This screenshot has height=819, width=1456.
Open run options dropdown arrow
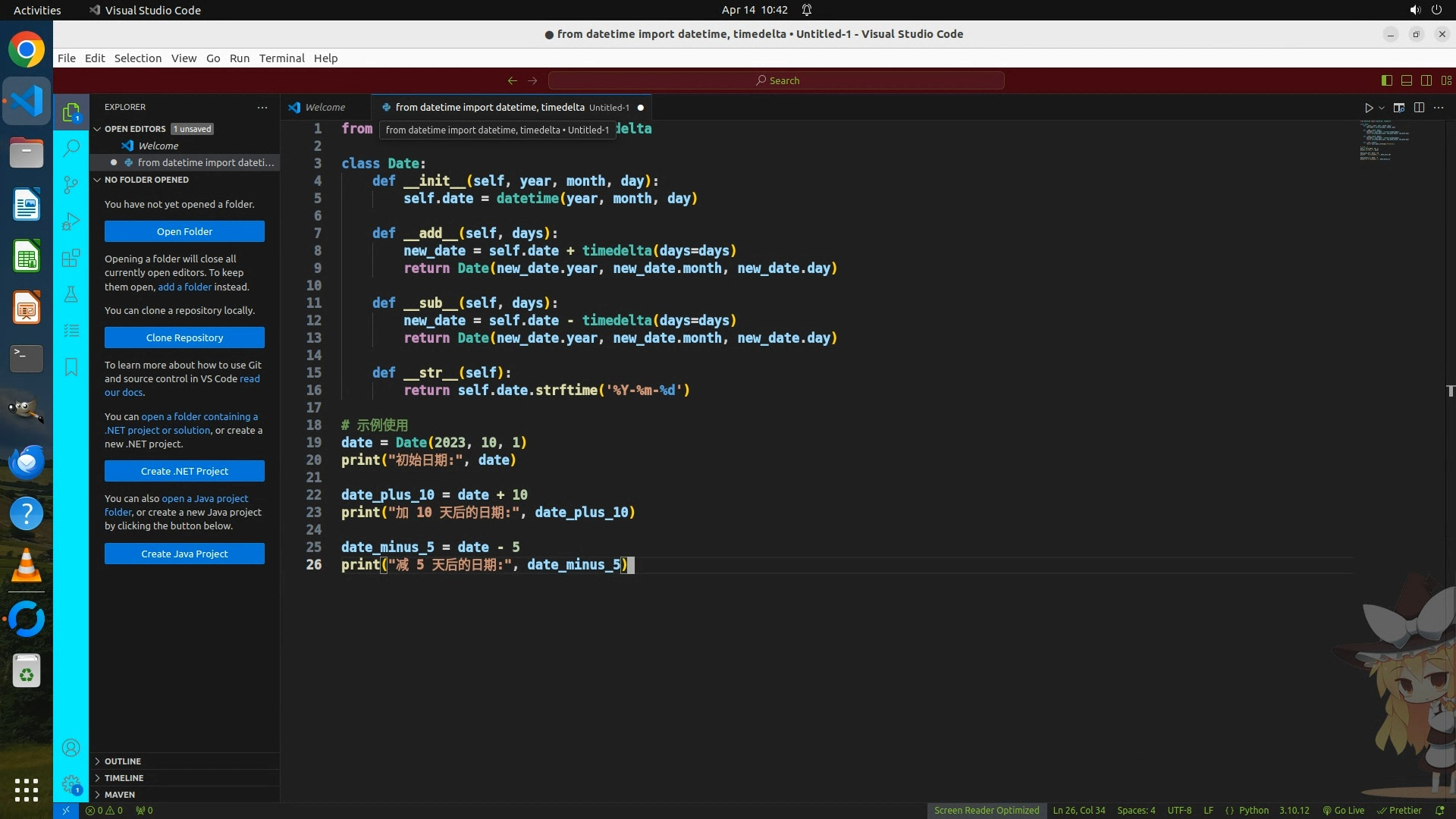point(1382,108)
